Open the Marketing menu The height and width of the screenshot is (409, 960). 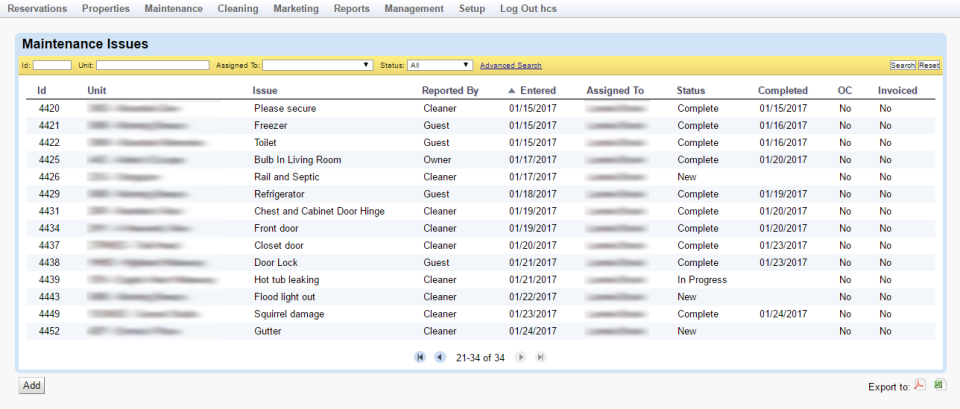(x=296, y=9)
